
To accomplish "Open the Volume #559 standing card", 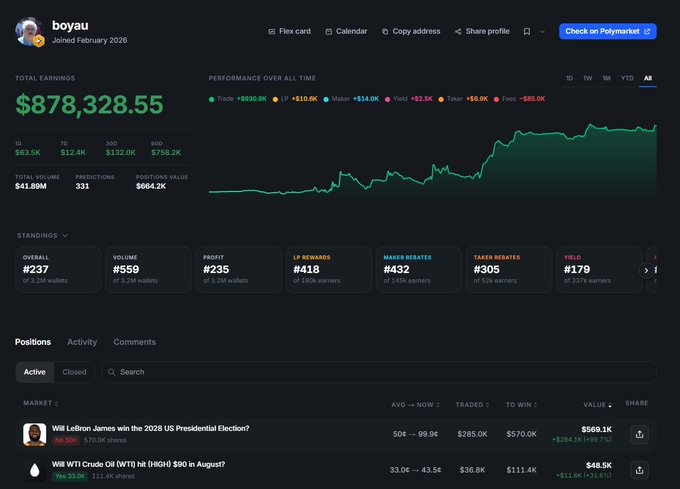I will pos(148,269).
